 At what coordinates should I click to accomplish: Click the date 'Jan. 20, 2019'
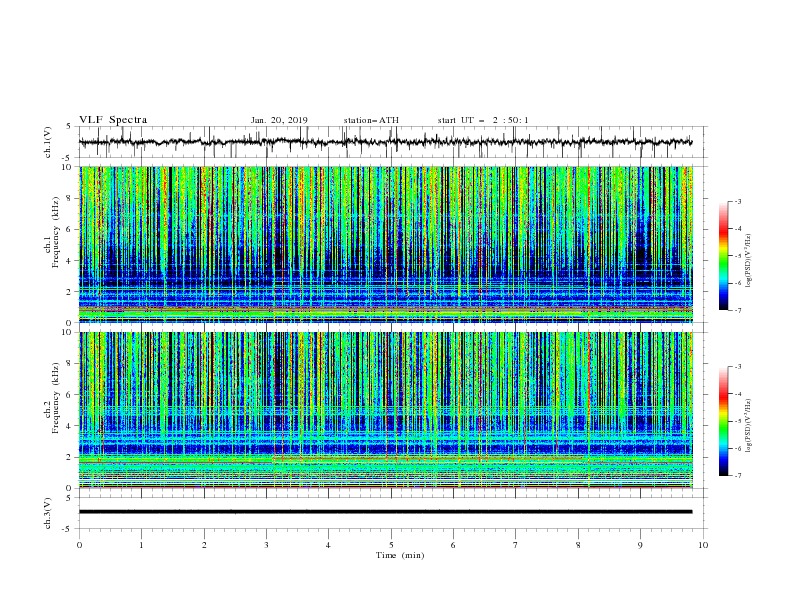tap(279, 120)
